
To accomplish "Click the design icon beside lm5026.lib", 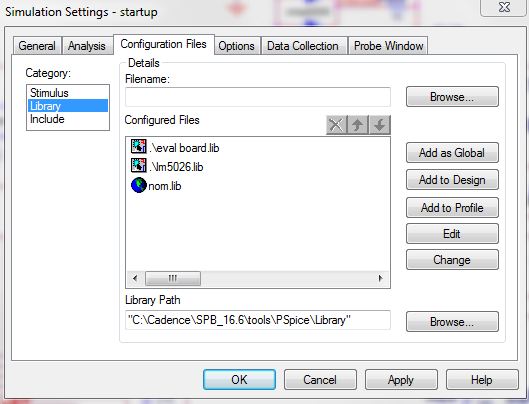I will coord(138,165).
